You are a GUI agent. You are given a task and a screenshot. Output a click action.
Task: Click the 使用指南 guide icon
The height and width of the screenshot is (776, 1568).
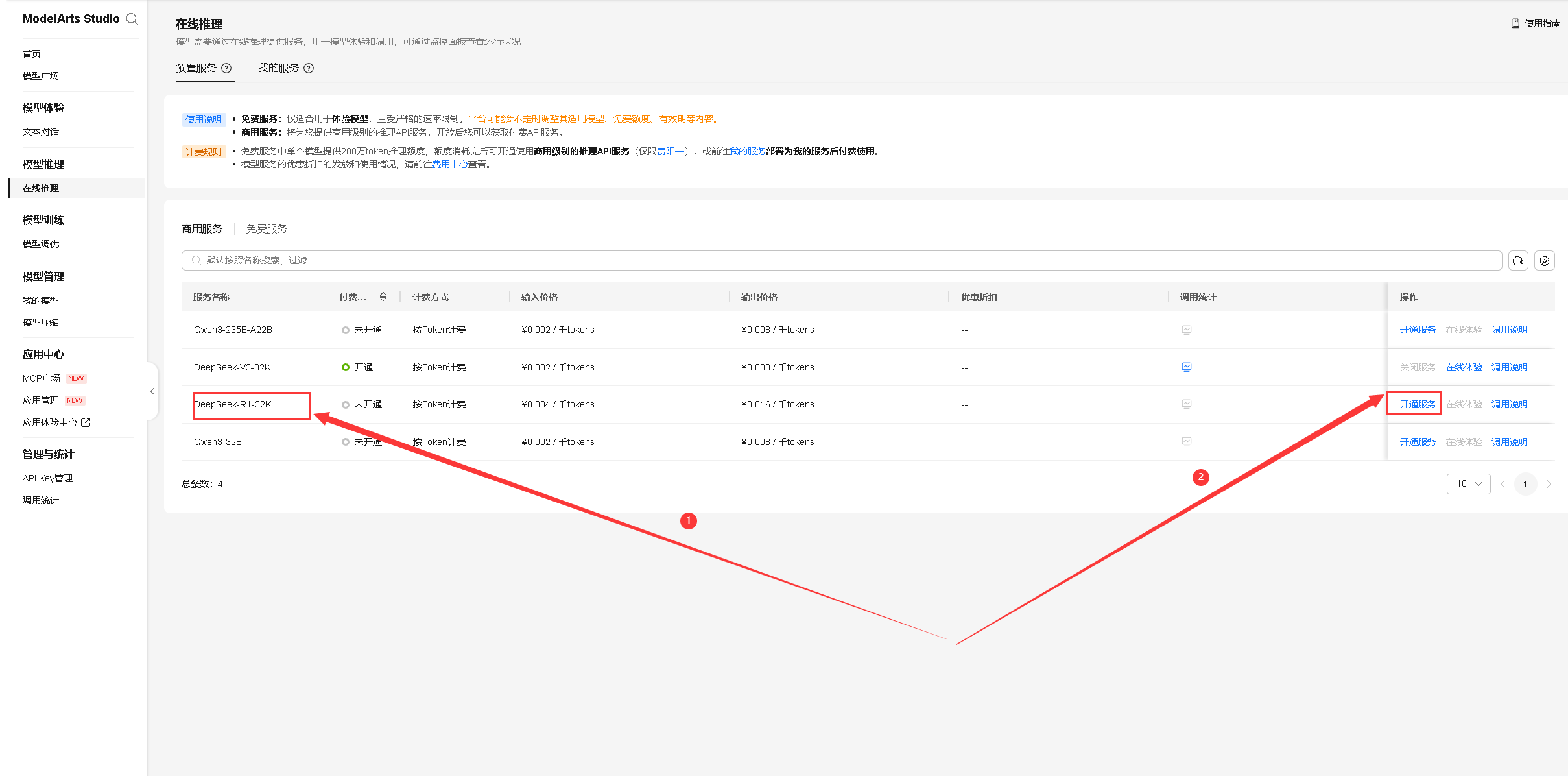[1515, 23]
